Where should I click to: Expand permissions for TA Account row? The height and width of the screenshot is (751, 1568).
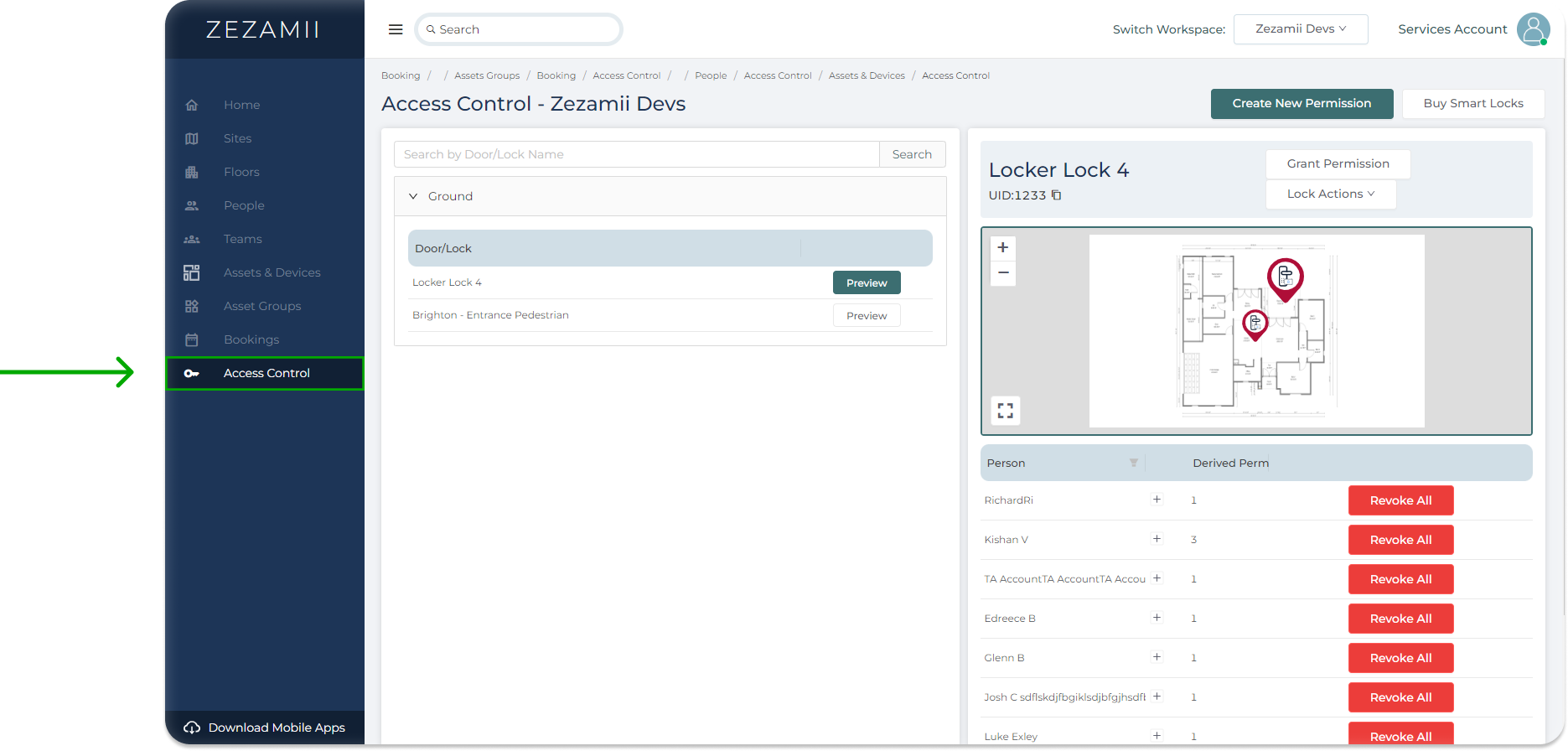point(1157,578)
